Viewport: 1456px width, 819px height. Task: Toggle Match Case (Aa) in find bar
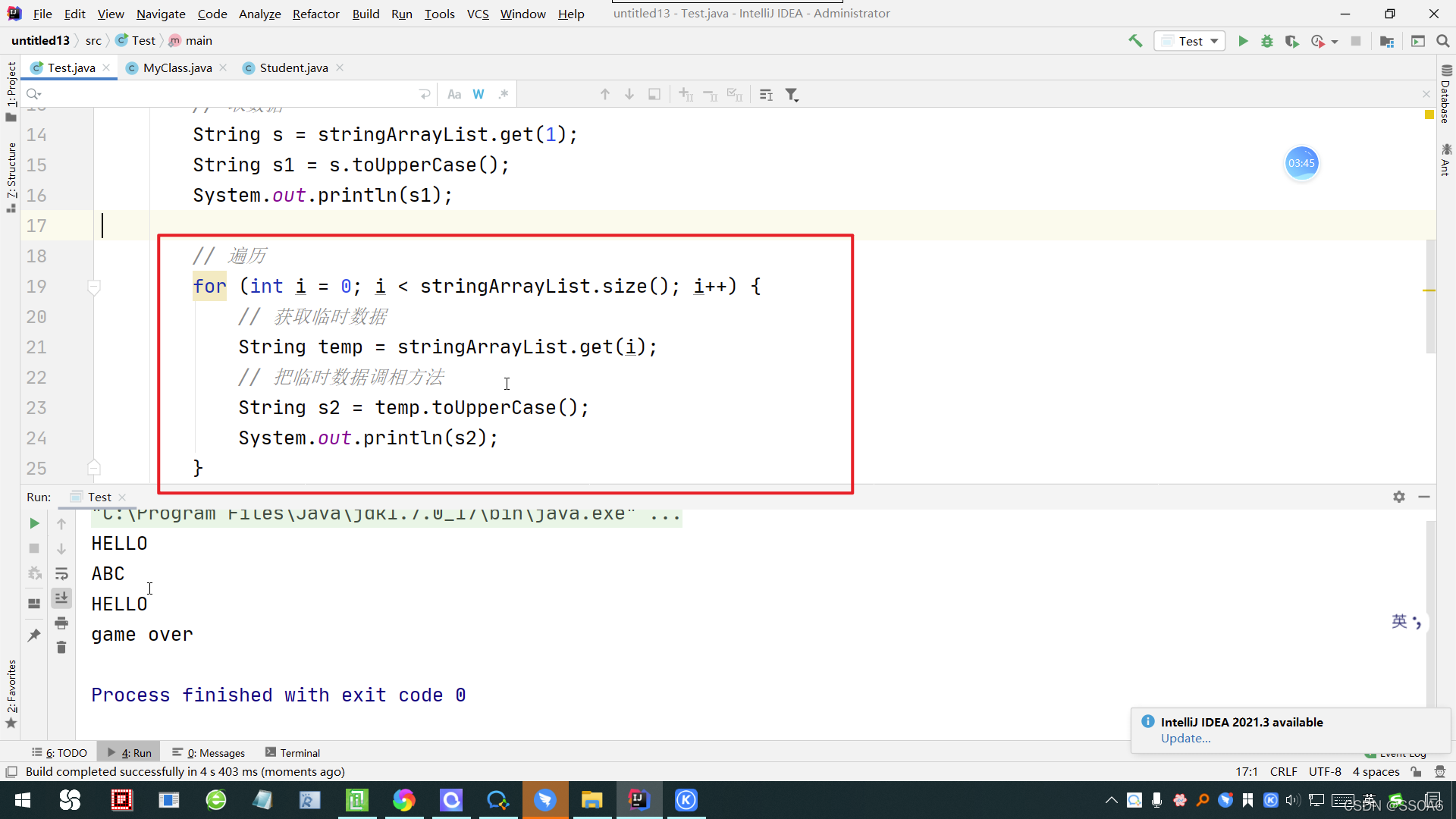click(x=454, y=95)
